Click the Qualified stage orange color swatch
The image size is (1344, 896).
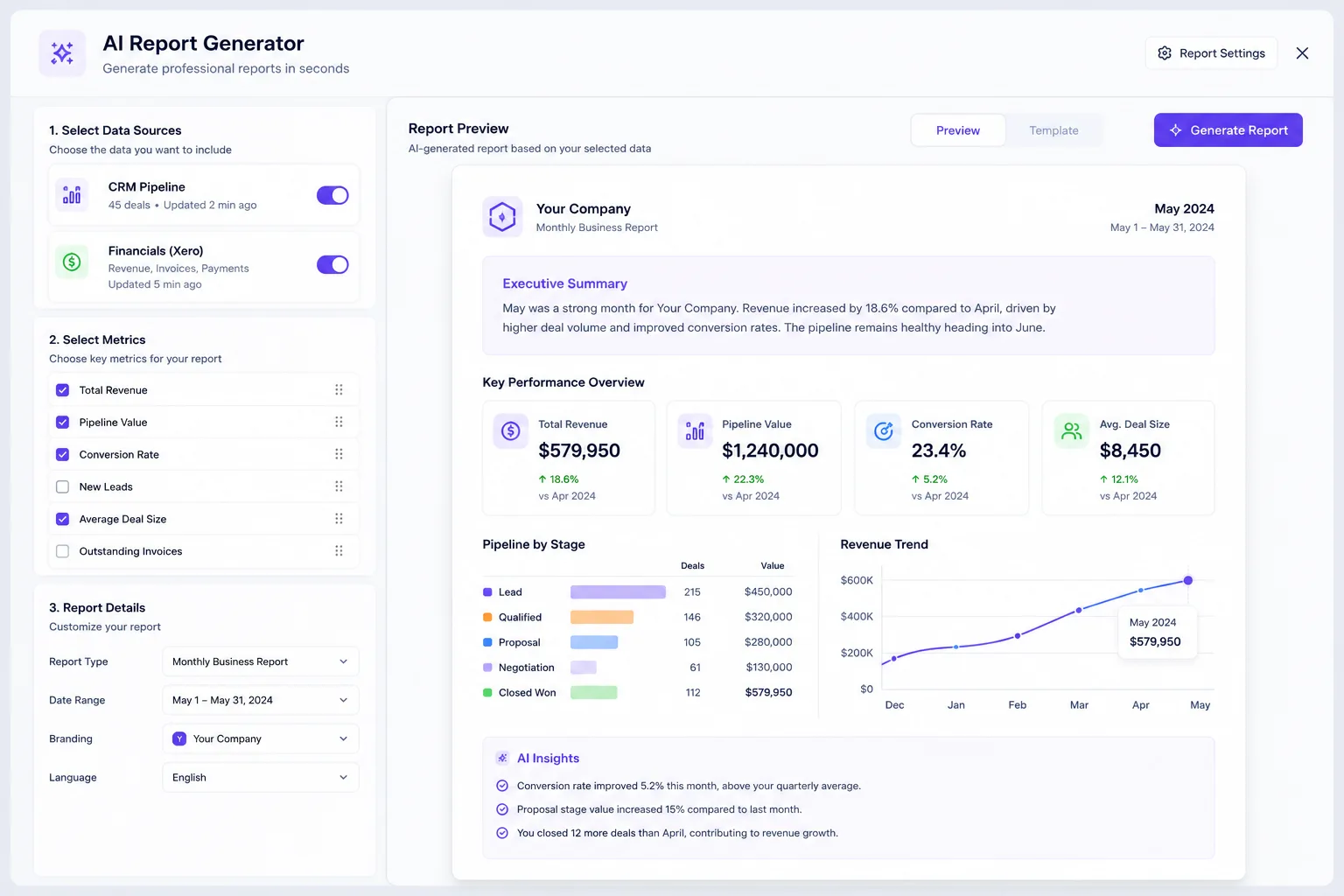click(487, 617)
